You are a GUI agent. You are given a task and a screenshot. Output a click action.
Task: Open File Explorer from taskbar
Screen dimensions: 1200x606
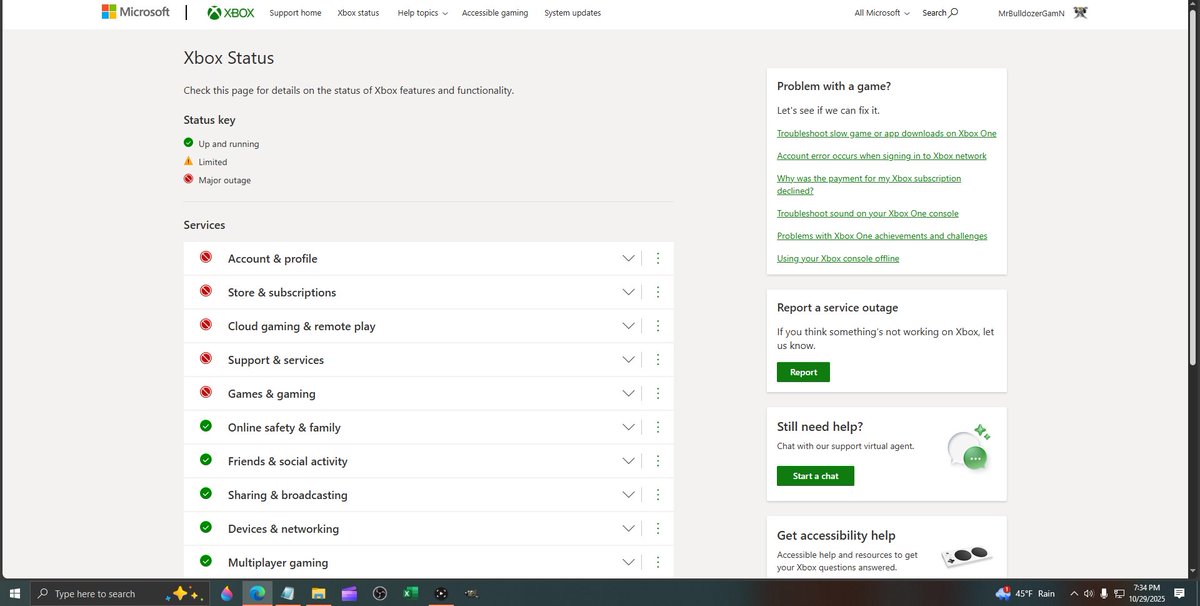tap(318, 593)
